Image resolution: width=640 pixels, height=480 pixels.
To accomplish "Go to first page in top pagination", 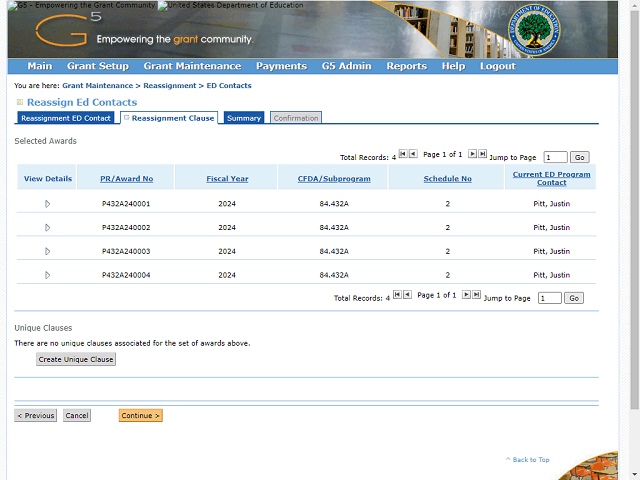I will 402,155.
